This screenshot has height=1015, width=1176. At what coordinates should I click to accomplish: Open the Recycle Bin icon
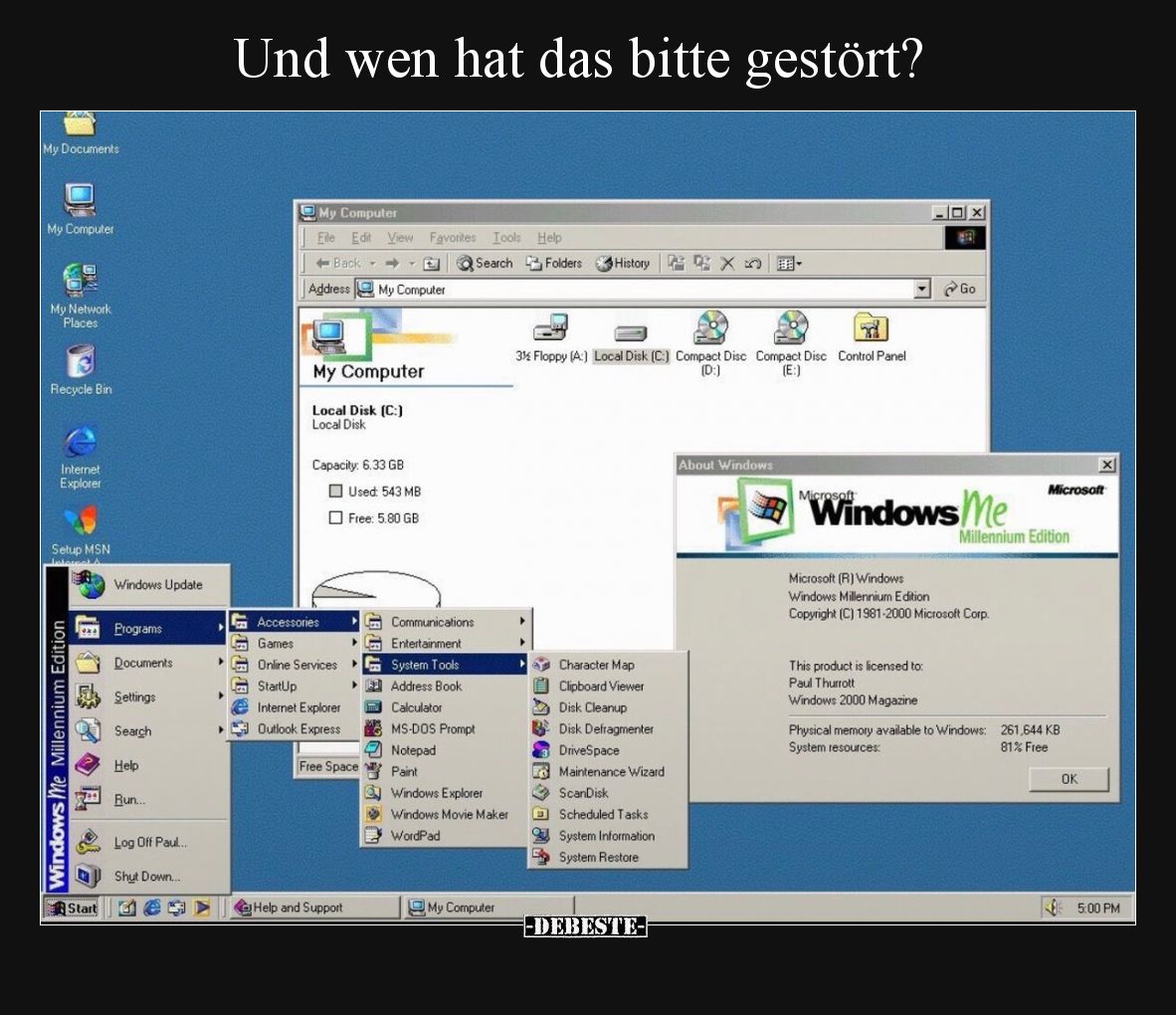(80, 369)
